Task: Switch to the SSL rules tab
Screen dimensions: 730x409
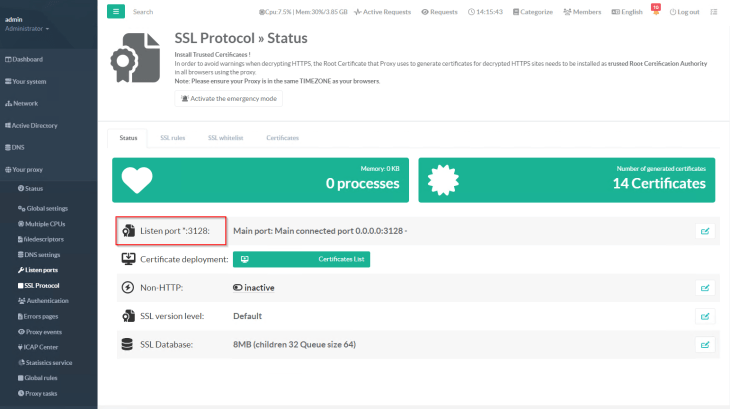Action: coord(172,137)
